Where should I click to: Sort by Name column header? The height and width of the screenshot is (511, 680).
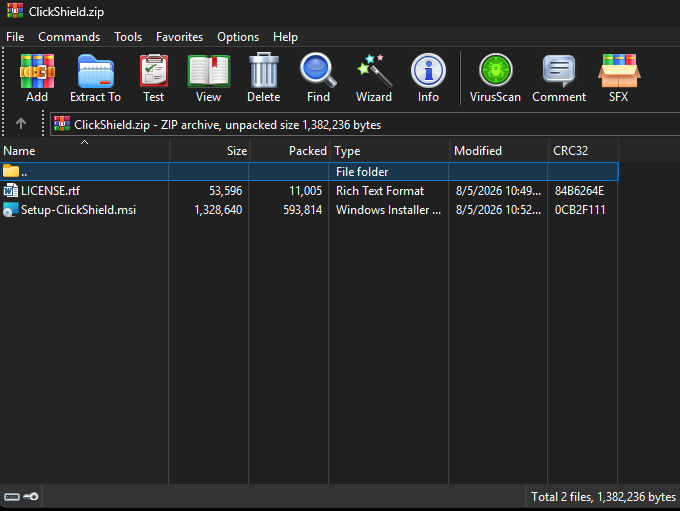point(85,151)
